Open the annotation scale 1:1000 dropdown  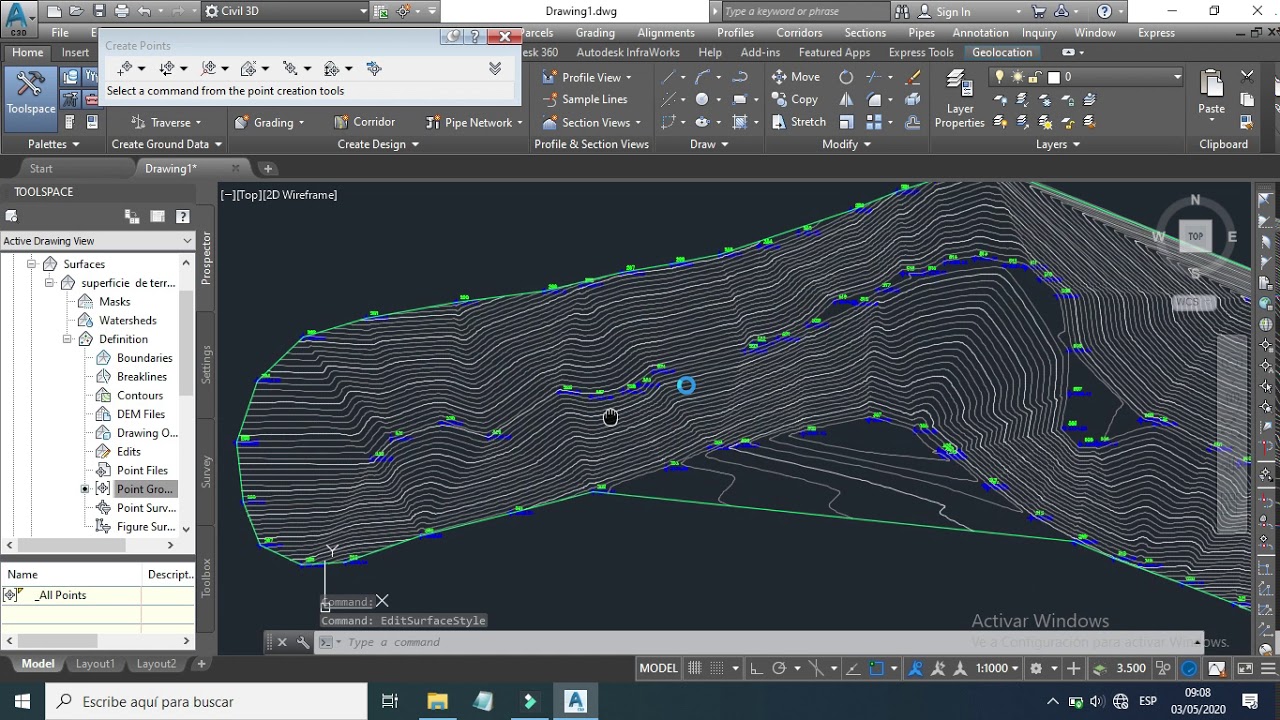pyautogui.click(x=997, y=668)
